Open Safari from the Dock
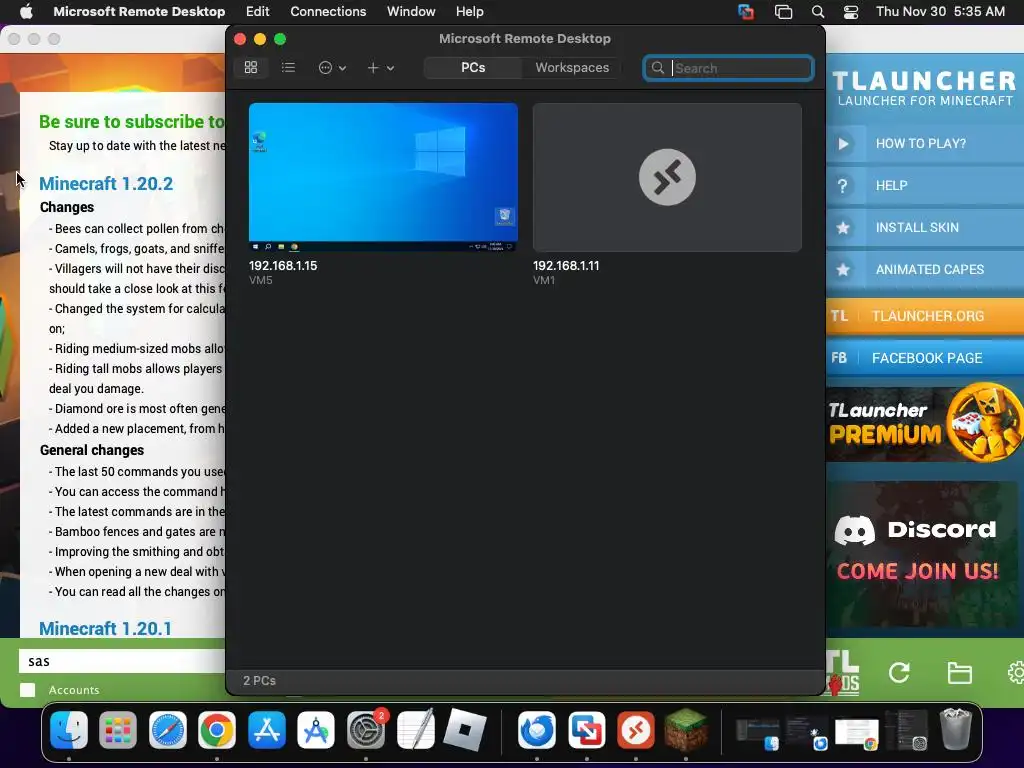Viewport: 1024px width, 768px height. pyautogui.click(x=168, y=729)
